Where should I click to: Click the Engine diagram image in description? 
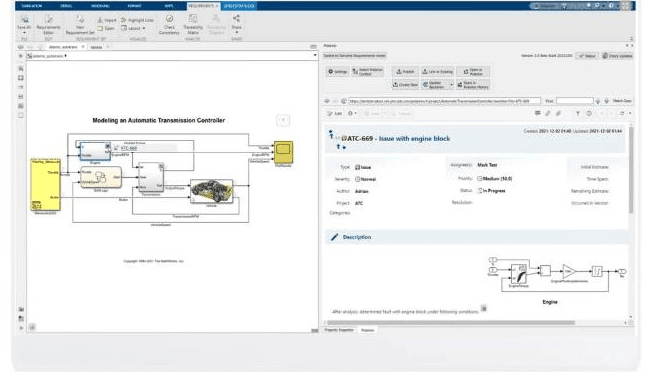pyautogui.click(x=557, y=274)
